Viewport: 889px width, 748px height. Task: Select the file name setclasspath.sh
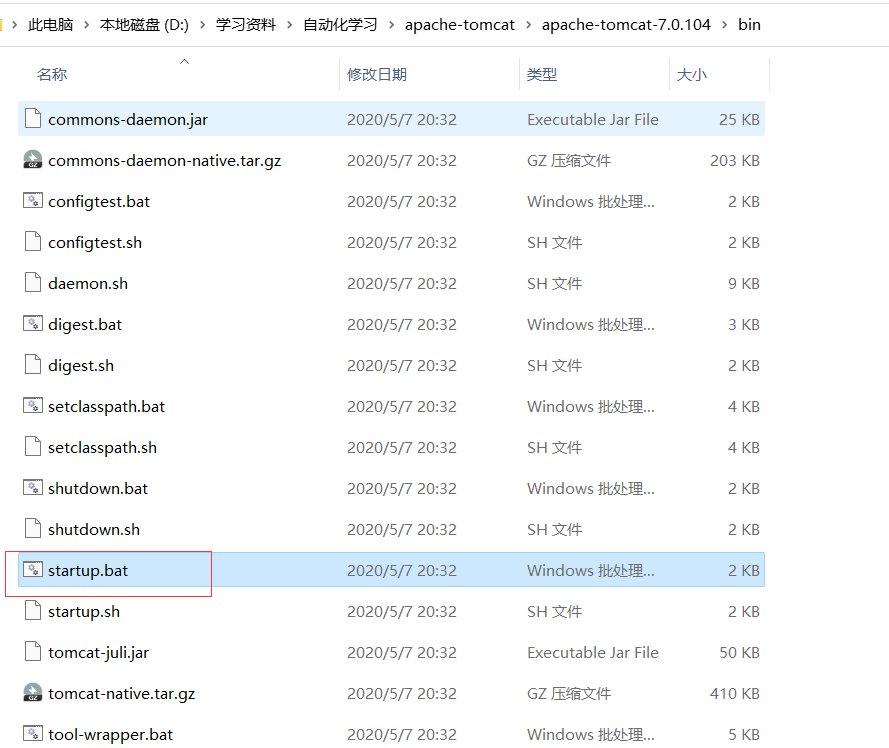(103, 447)
